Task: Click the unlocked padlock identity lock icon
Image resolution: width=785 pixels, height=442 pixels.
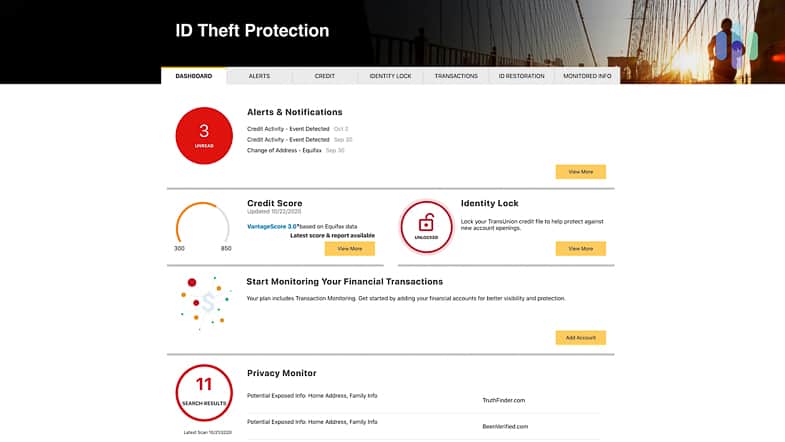Action: (426, 228)
